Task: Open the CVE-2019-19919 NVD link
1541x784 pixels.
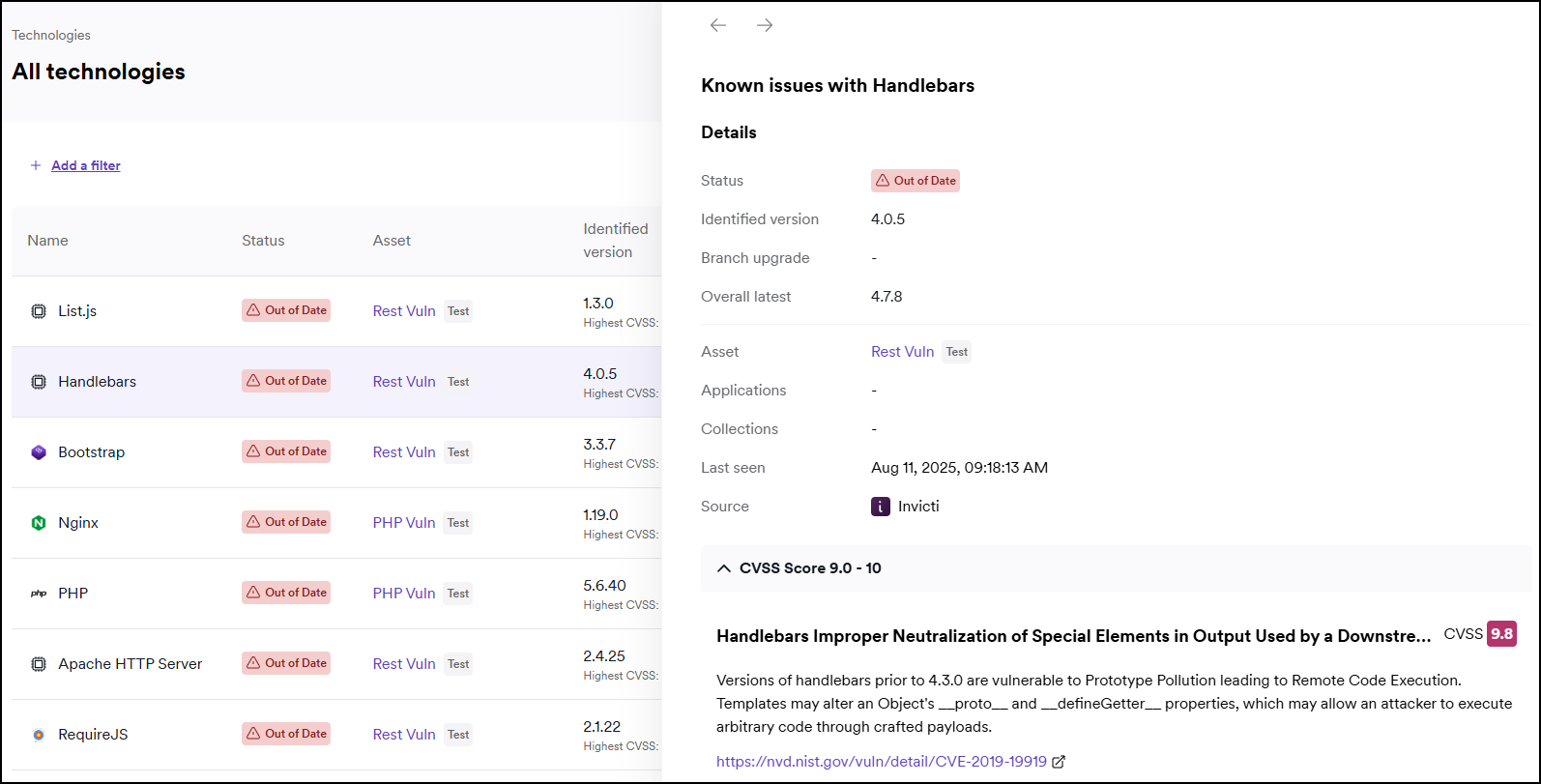Action: (x=881, y=762)
